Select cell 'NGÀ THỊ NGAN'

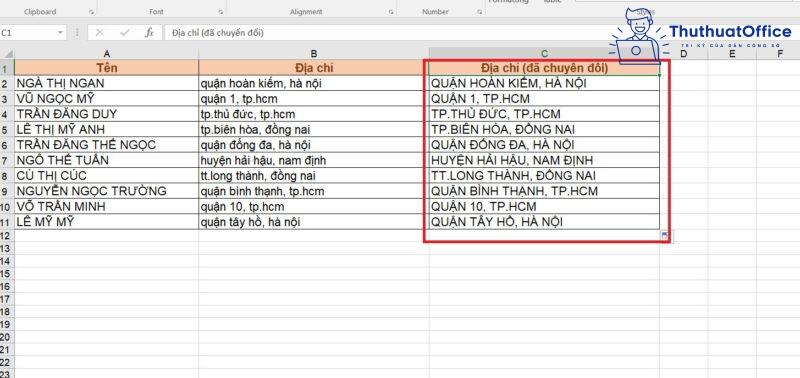[107, 83]
